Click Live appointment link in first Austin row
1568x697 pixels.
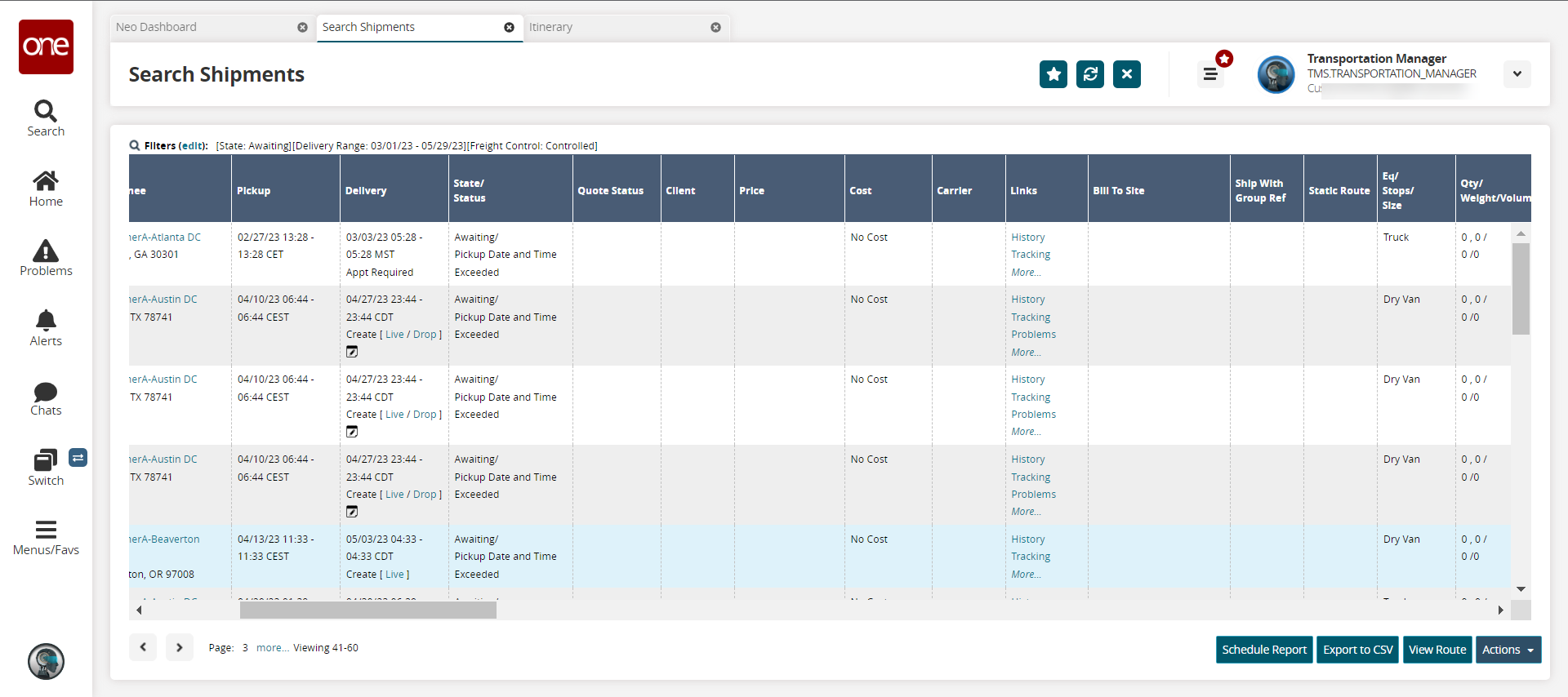pyautogui.click(x=394, y=335)
